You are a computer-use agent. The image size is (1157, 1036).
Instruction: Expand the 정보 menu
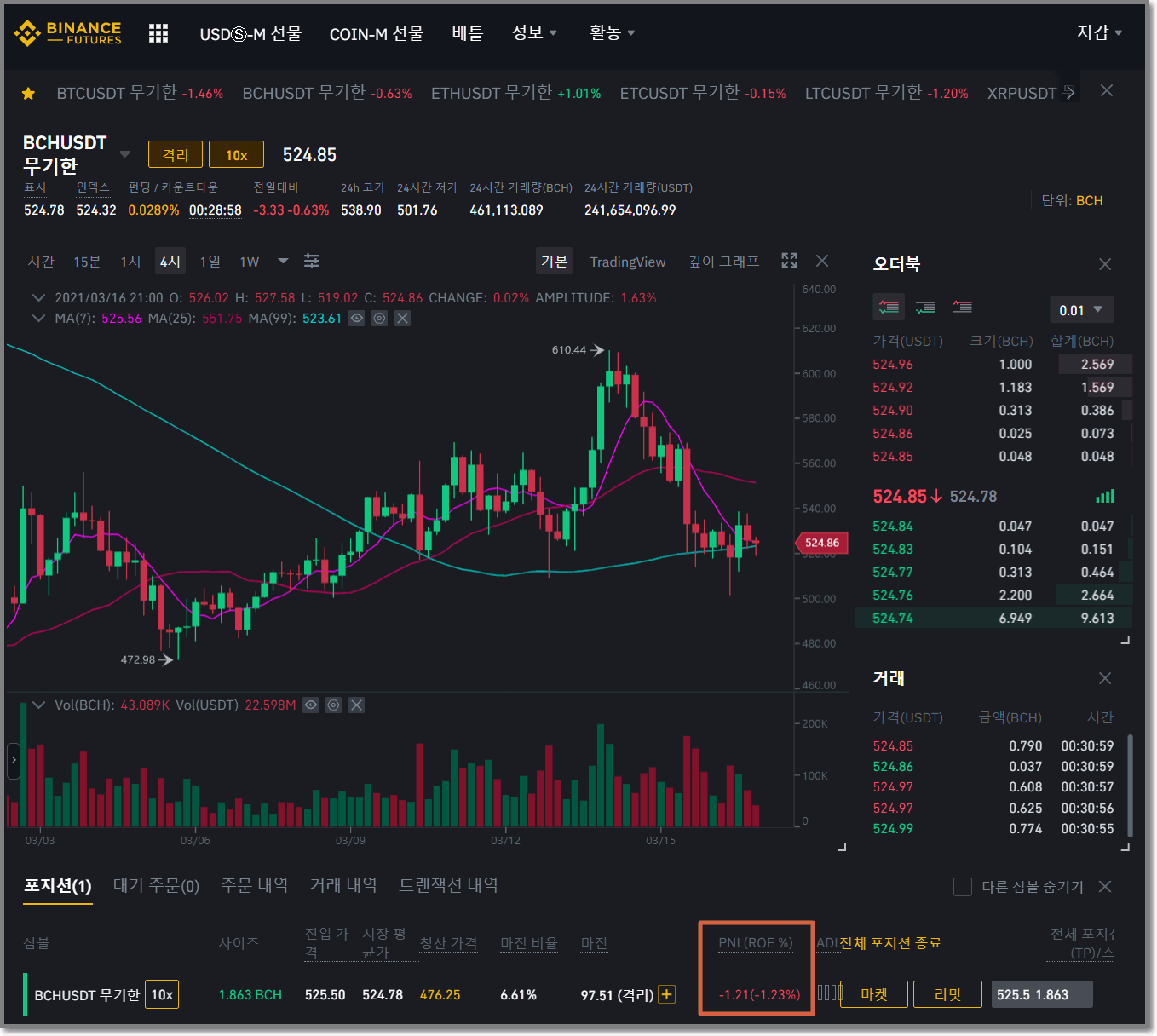point(534,32)
